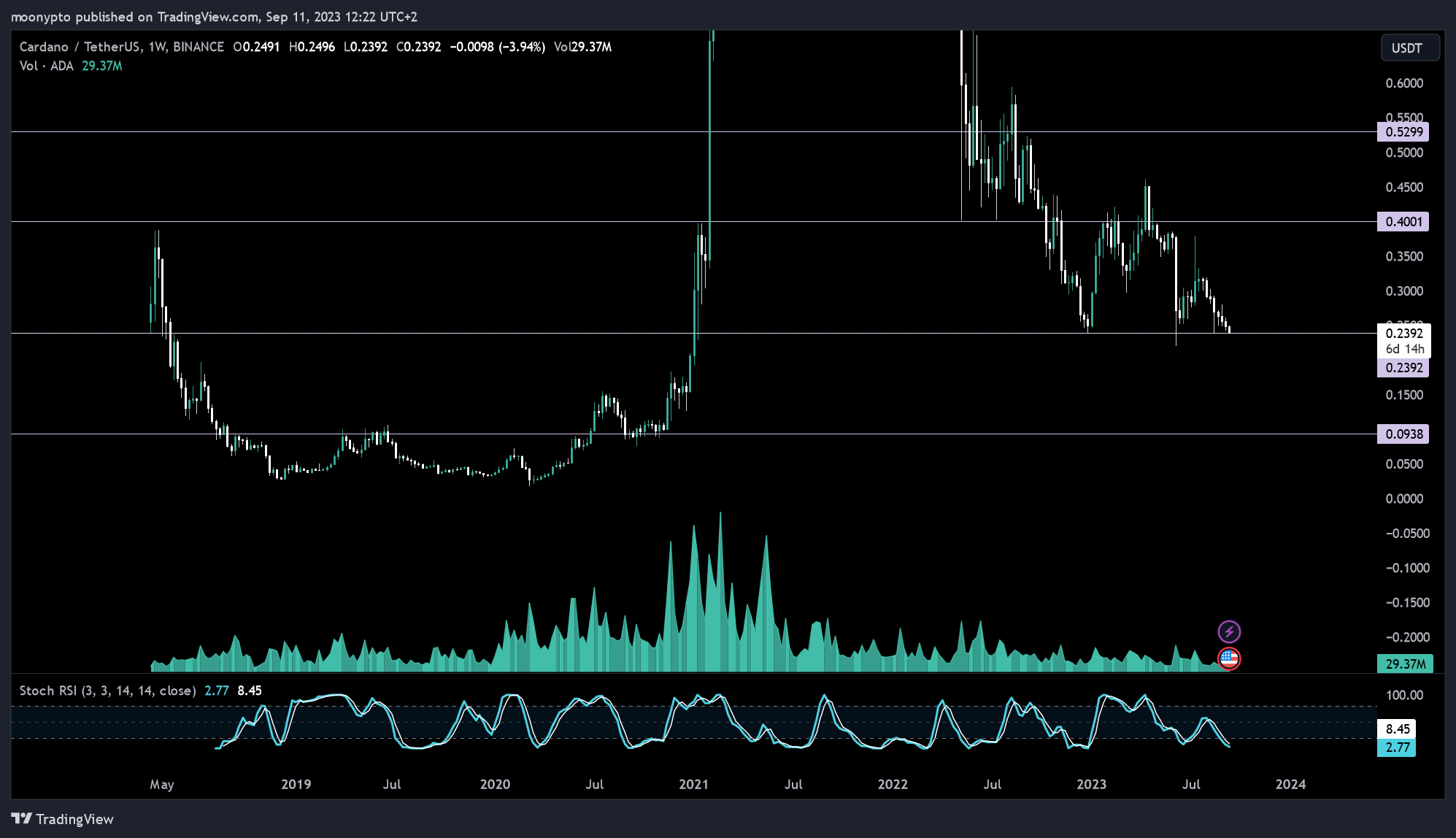Click the 0.0000 price scale value
The image size is (1456, 838).
pos(1404,499)
